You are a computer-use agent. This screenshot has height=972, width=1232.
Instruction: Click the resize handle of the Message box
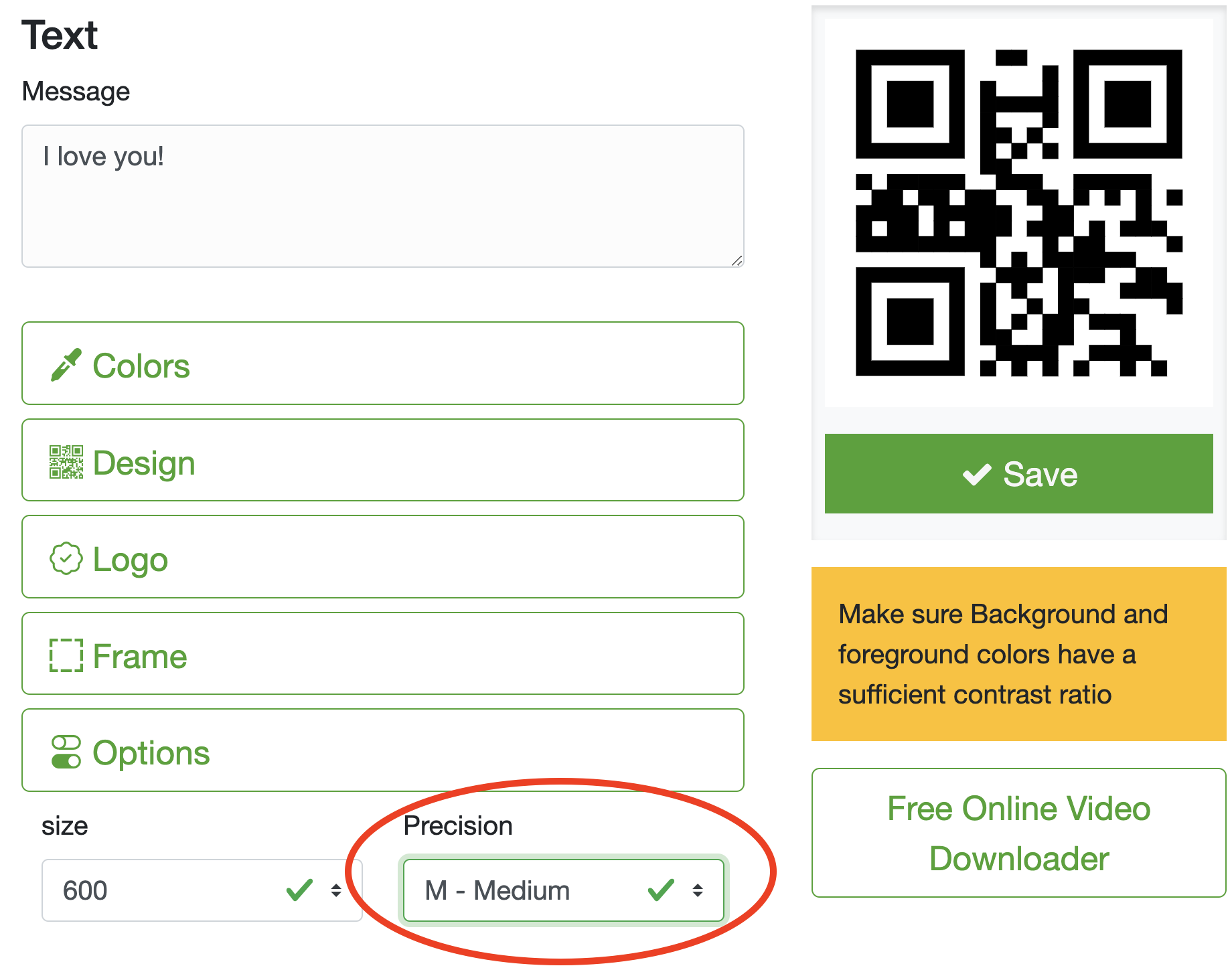click(x=737, y=260)
